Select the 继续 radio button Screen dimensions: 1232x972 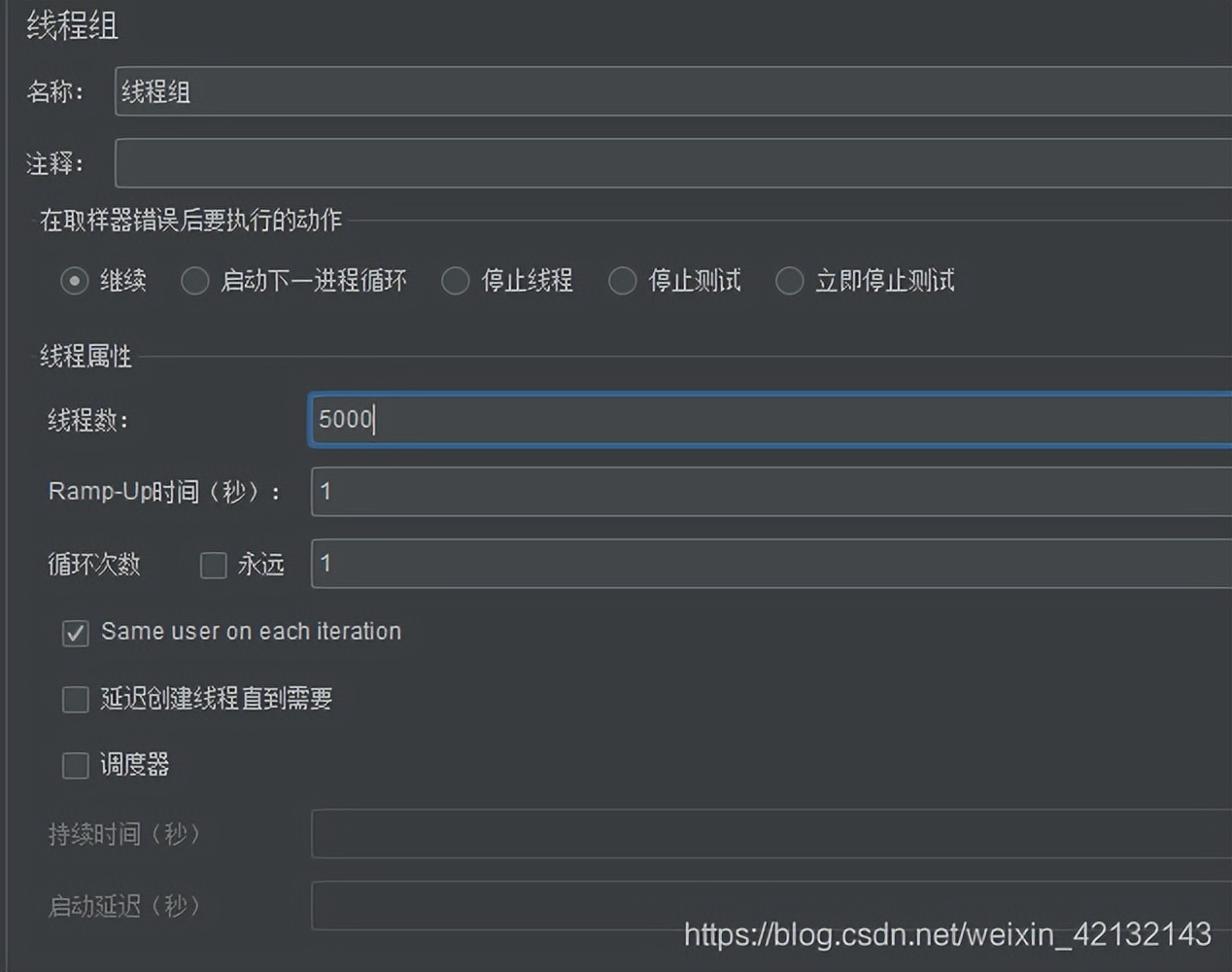click(x=74, y=281)
